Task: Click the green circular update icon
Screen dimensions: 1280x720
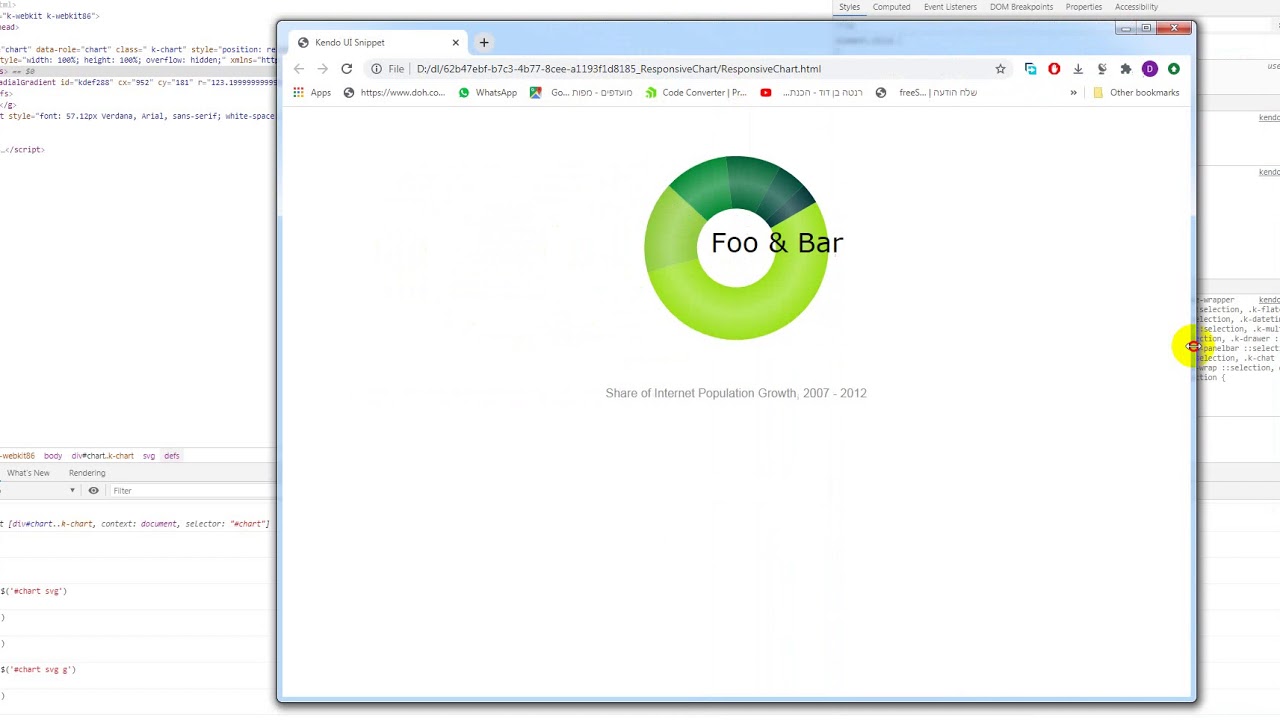Action: (1174, 69)
